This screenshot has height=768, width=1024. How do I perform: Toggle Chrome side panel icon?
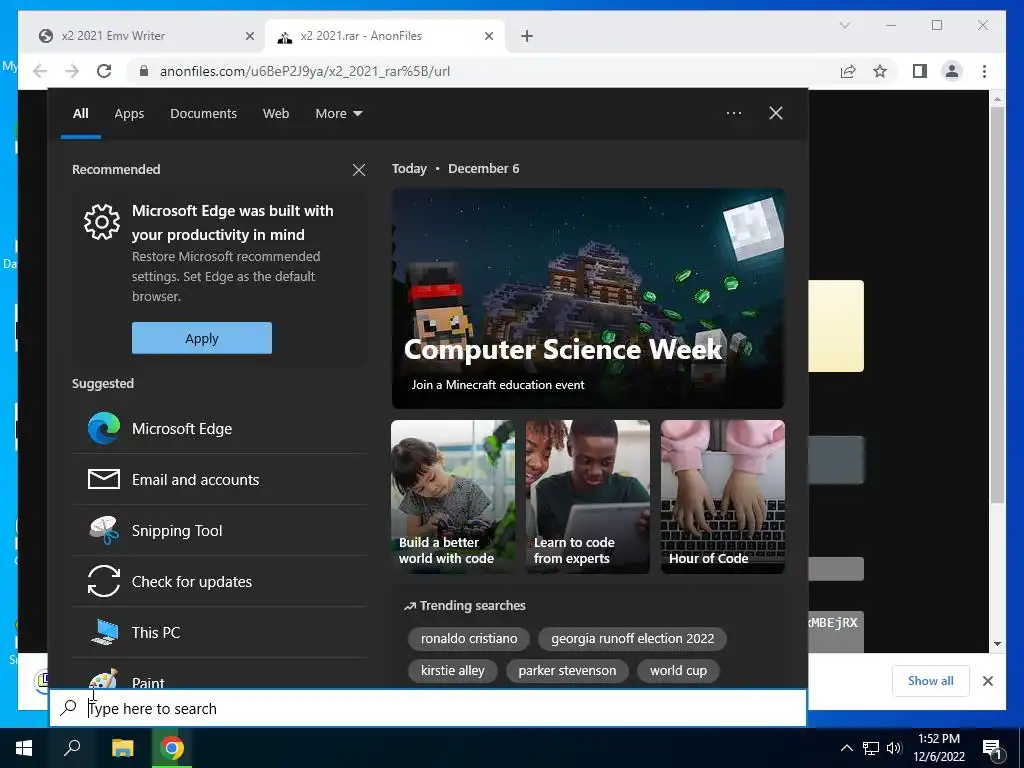920,71
